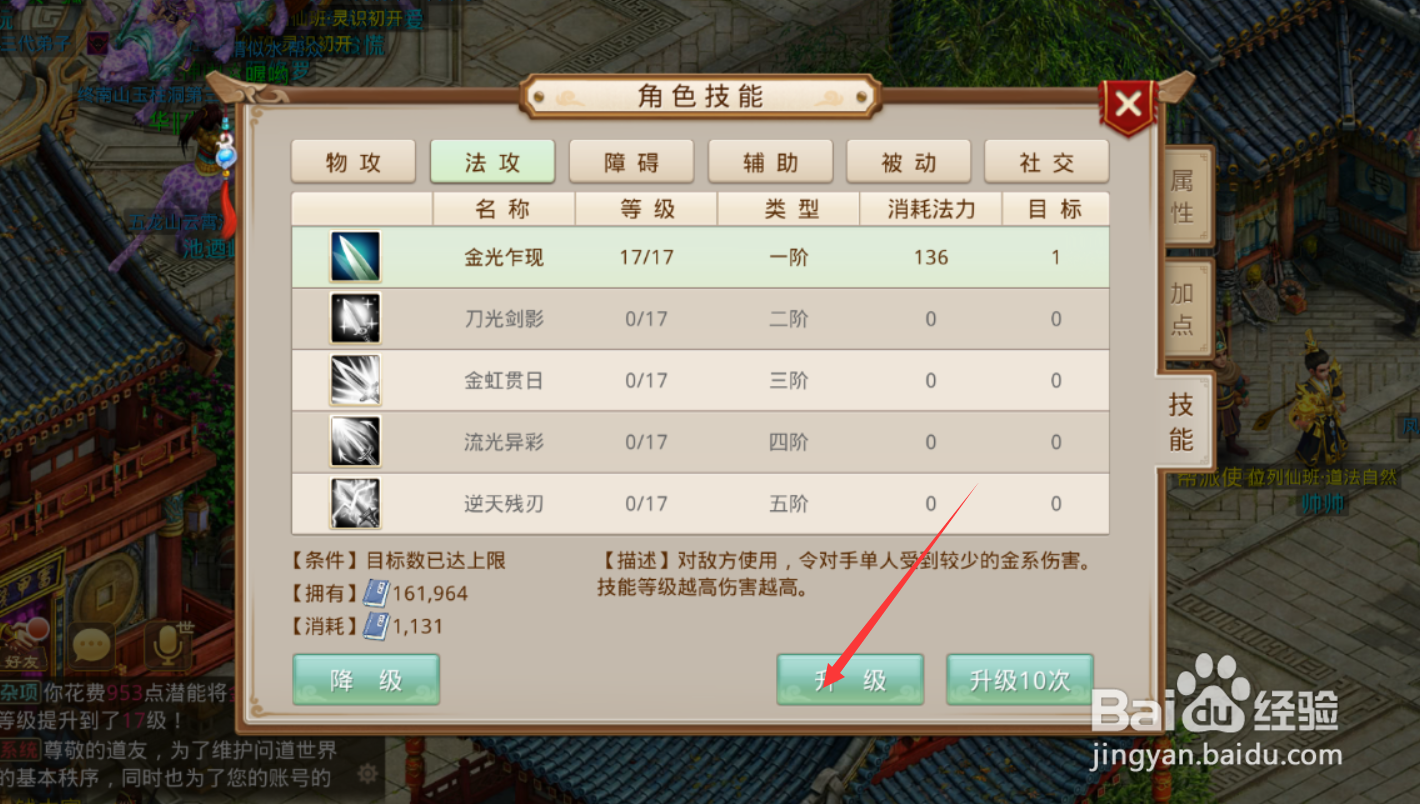Image resolution: width=1420 pixels, height=804 pixels.
Task: Switch to the 物攻 skill tab
Action: [x=353, y=162]
